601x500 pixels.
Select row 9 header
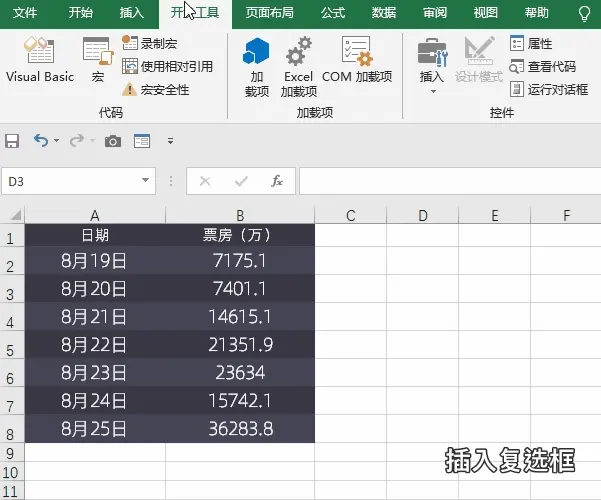coord(12,452)
